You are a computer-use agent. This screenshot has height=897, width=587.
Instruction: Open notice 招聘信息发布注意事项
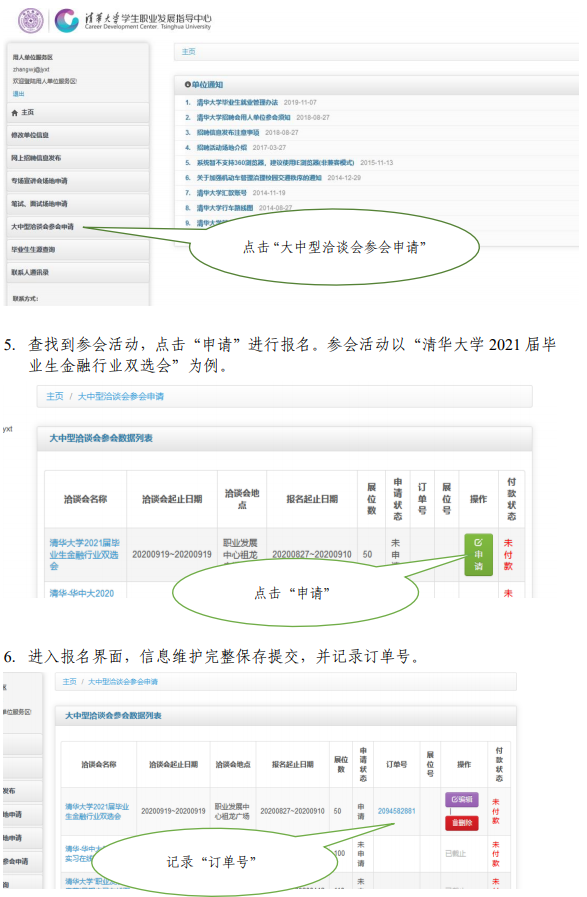228,133
